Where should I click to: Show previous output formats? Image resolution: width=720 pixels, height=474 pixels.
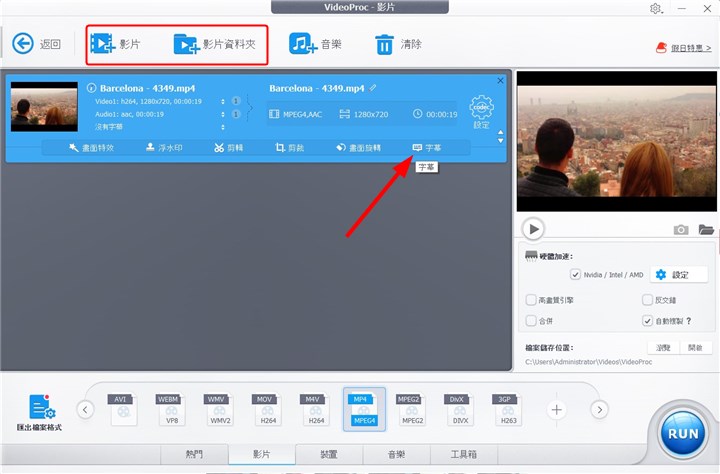(85, 409)
